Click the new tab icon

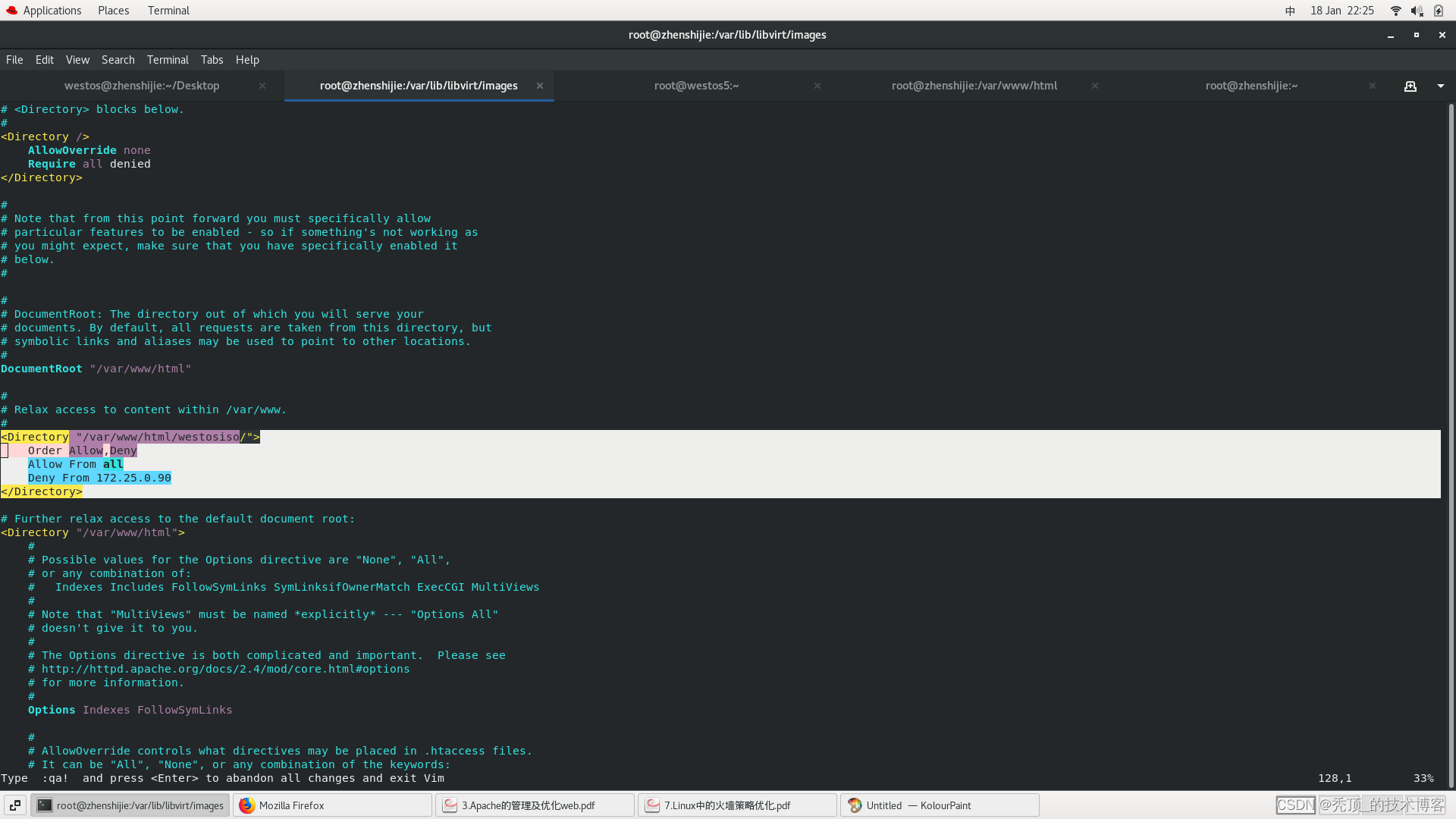1410,86
